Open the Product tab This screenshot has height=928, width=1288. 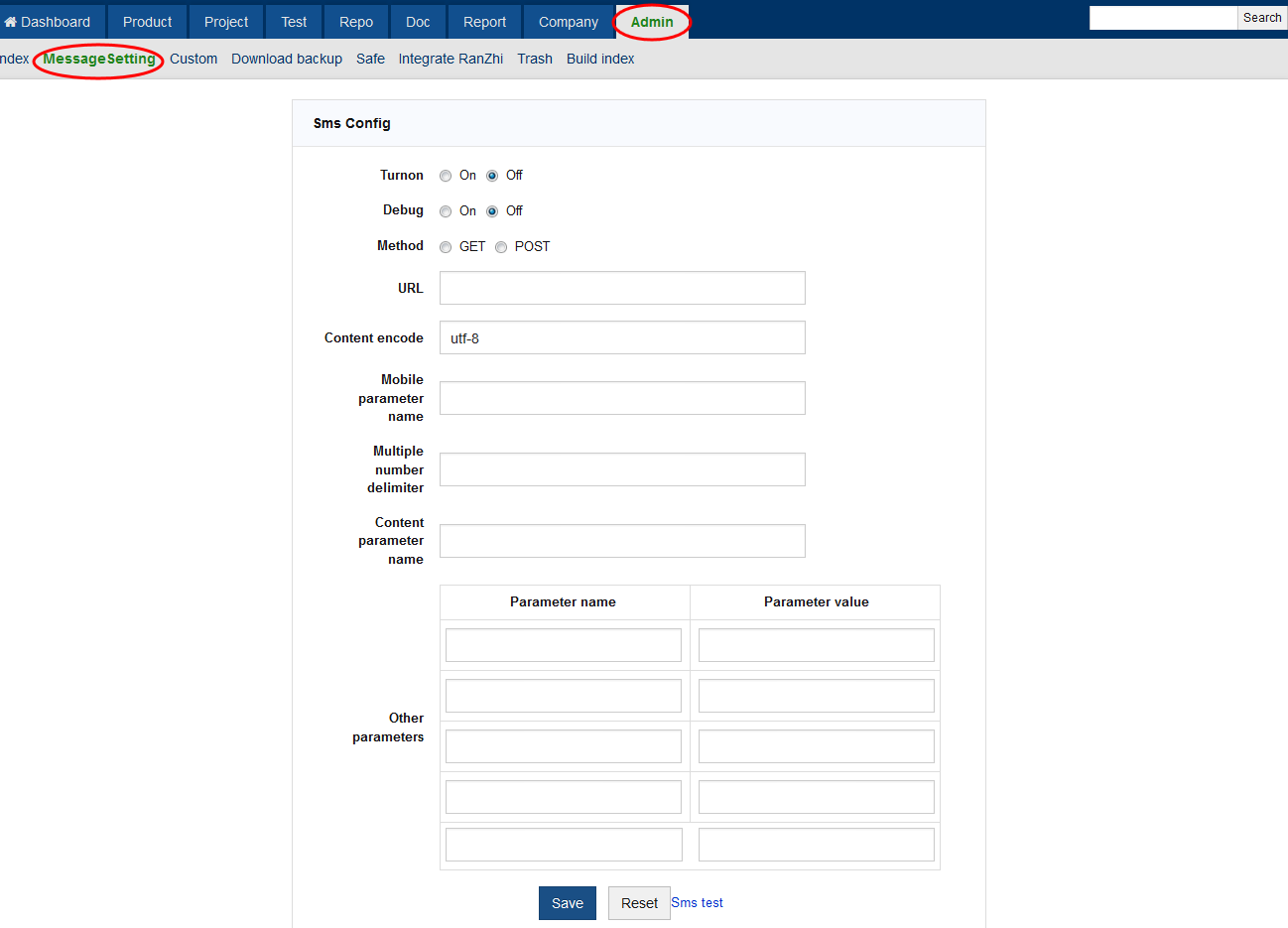147,22
